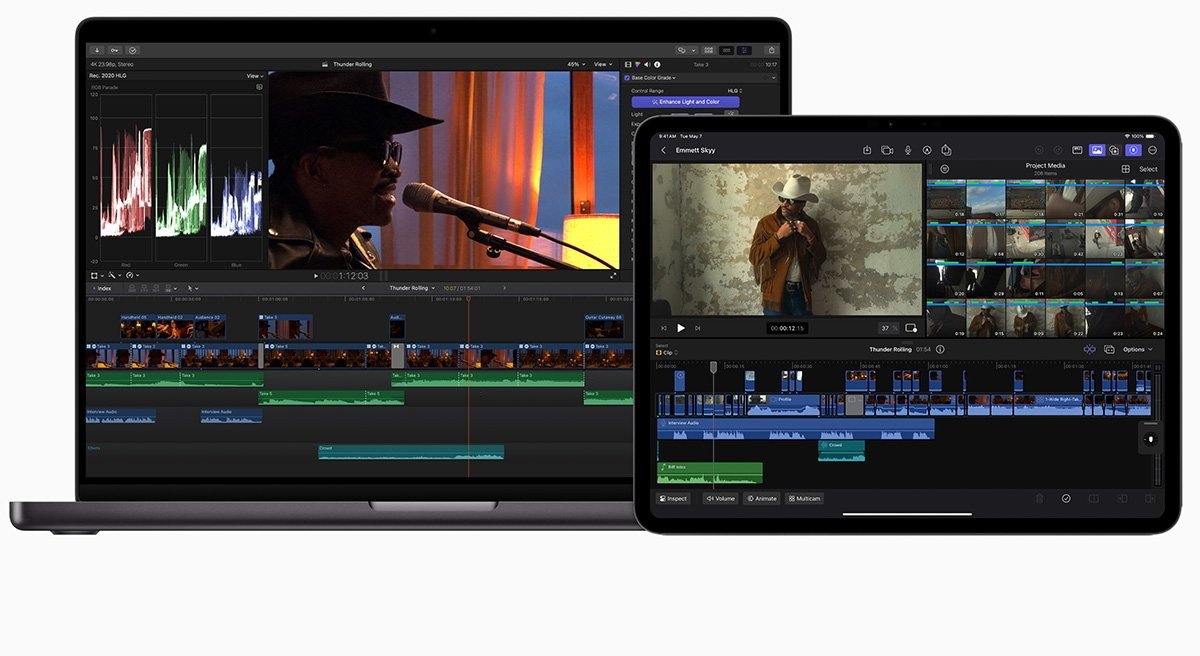Switch to the audio inspector speaker tab
1200x656 pixels.
(646, 65)
